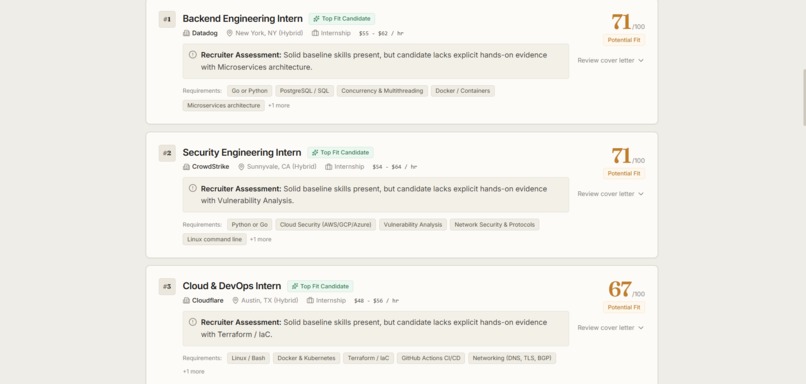The image size is (806, 384).
Task: Click the 67 /100 score on Cloudflare card
Action: [626, 289]
